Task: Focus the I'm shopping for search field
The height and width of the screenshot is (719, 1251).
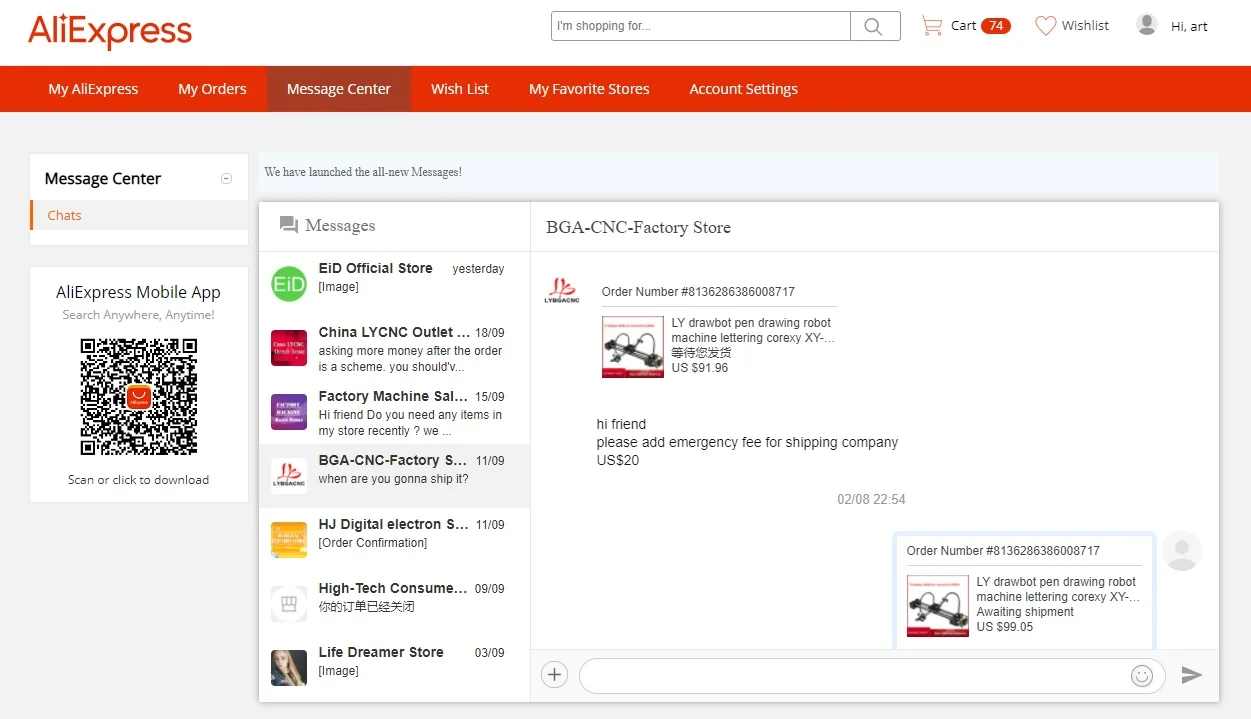Action: [x=701, y=26]
